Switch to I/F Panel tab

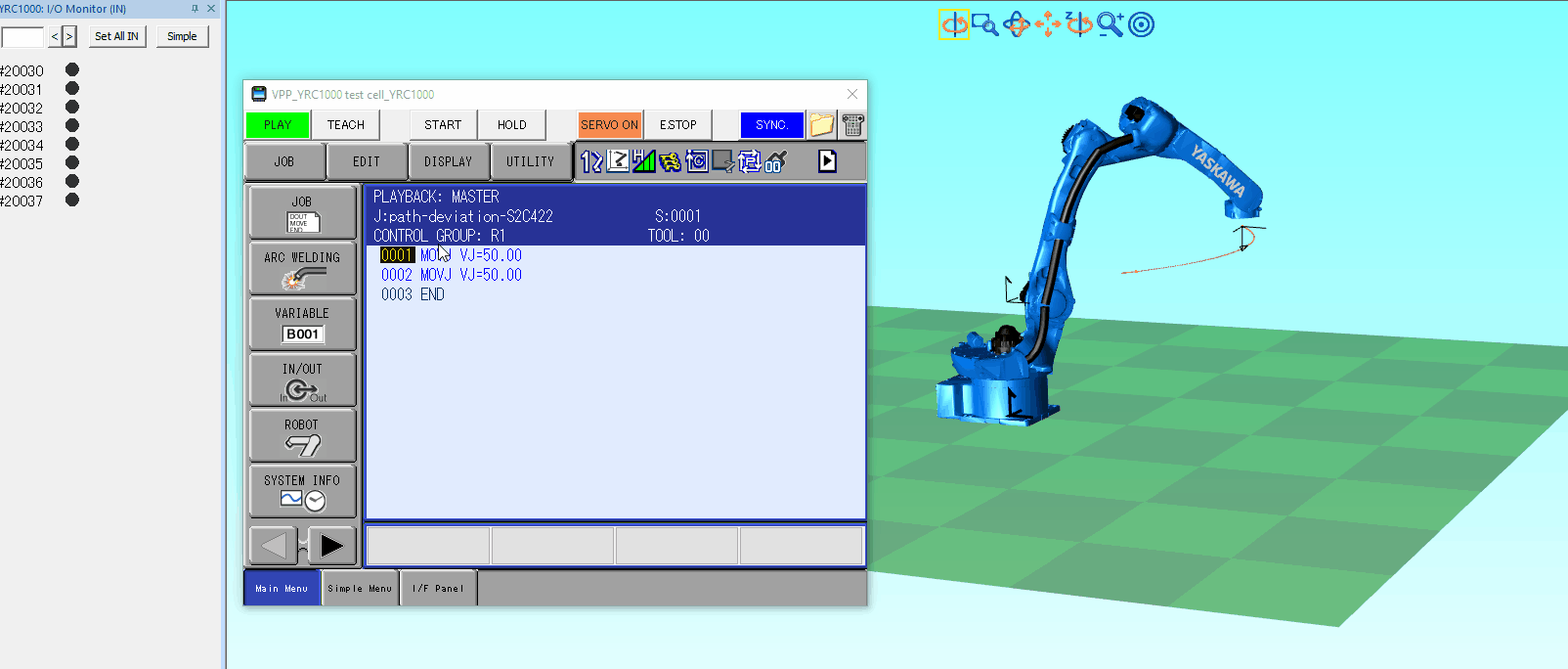coord(438,589)
